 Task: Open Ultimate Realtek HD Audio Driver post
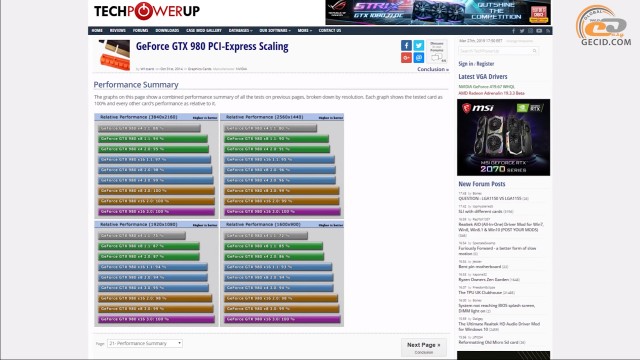point(499,327)
